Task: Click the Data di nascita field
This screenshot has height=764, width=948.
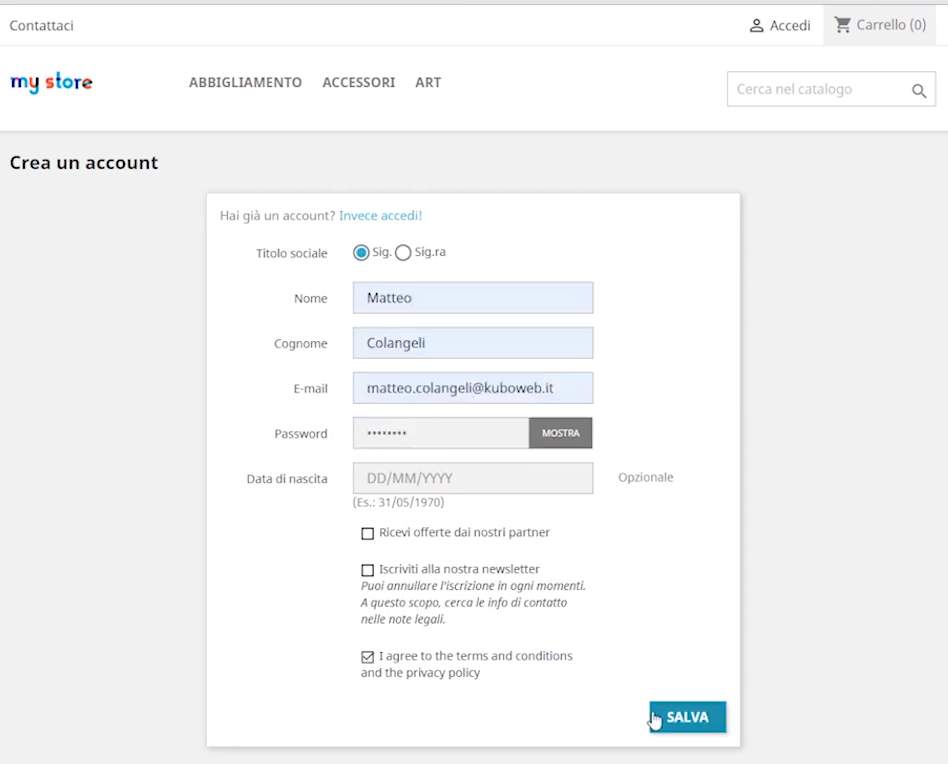Action: tap(472, 478)
